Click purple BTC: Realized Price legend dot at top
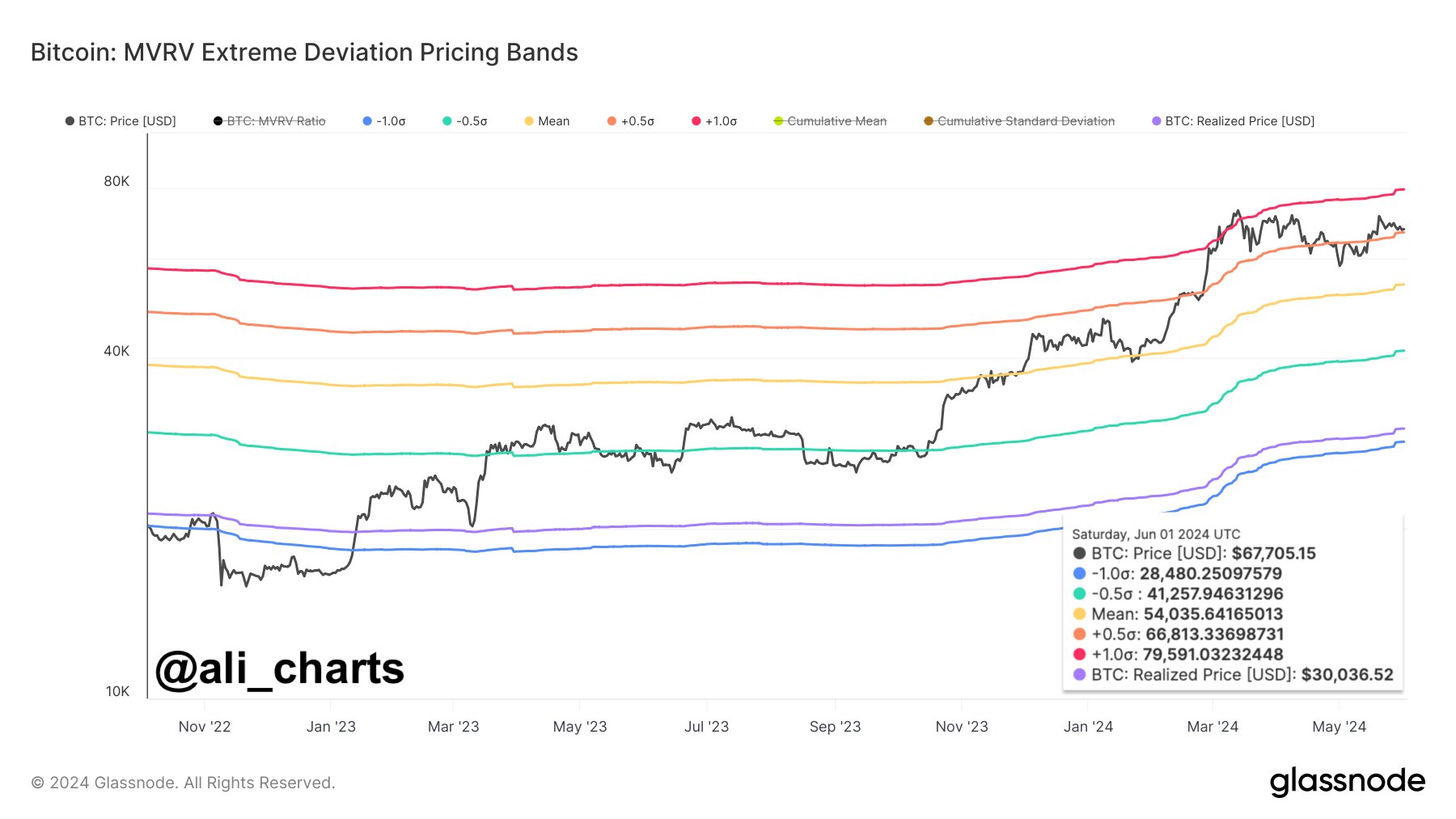The width and height of the screenshot is (1456, 819). (x=1157, y=121)
